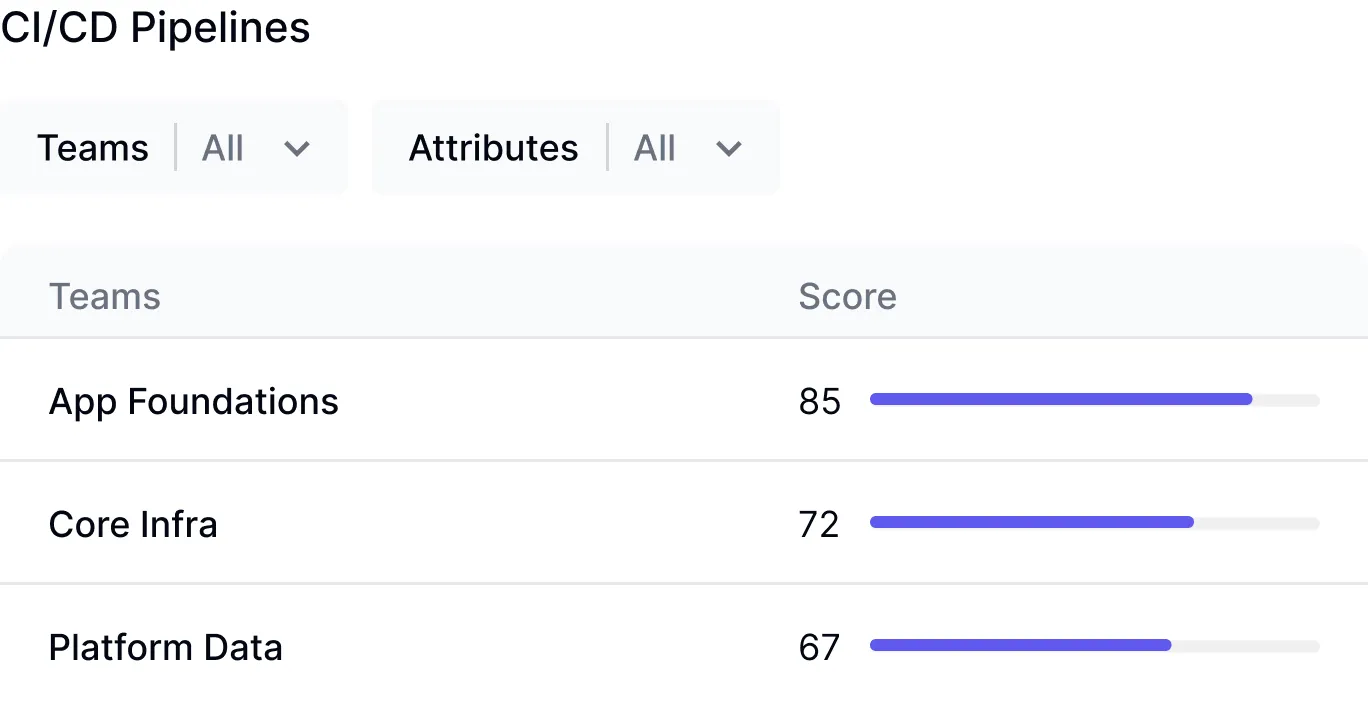Click the App Foundations purple score bar
The width and height of the screenshot is (1368, 708).
click(x=1060, y=399)
